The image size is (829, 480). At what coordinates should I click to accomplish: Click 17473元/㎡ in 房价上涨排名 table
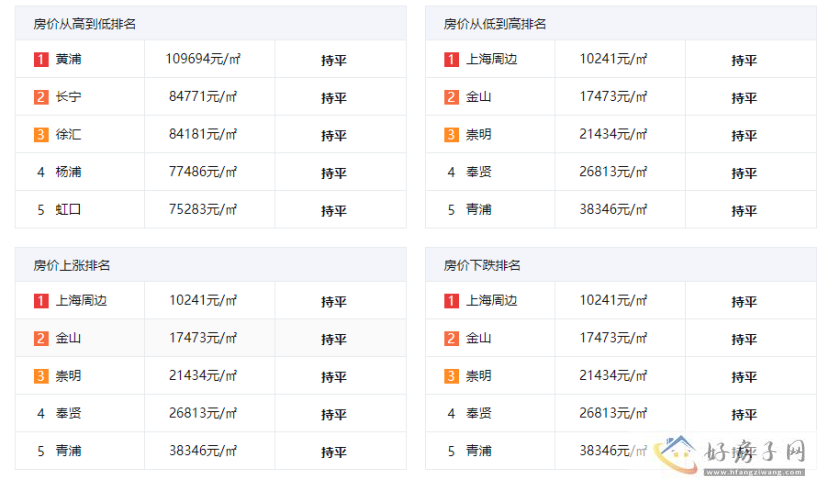[203, 338]
